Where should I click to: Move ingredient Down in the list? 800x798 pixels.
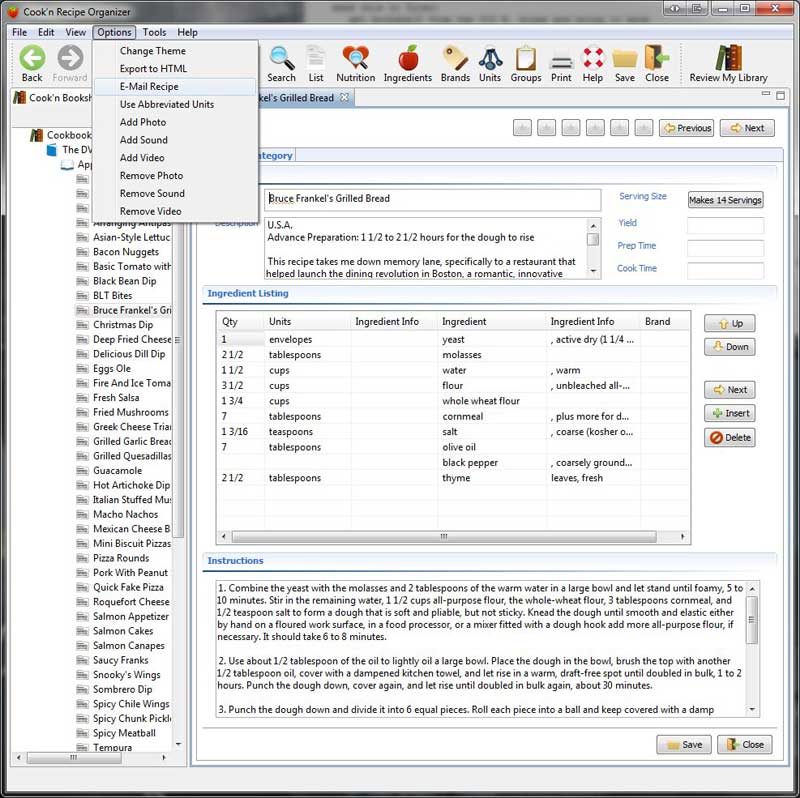pos(730,346)
